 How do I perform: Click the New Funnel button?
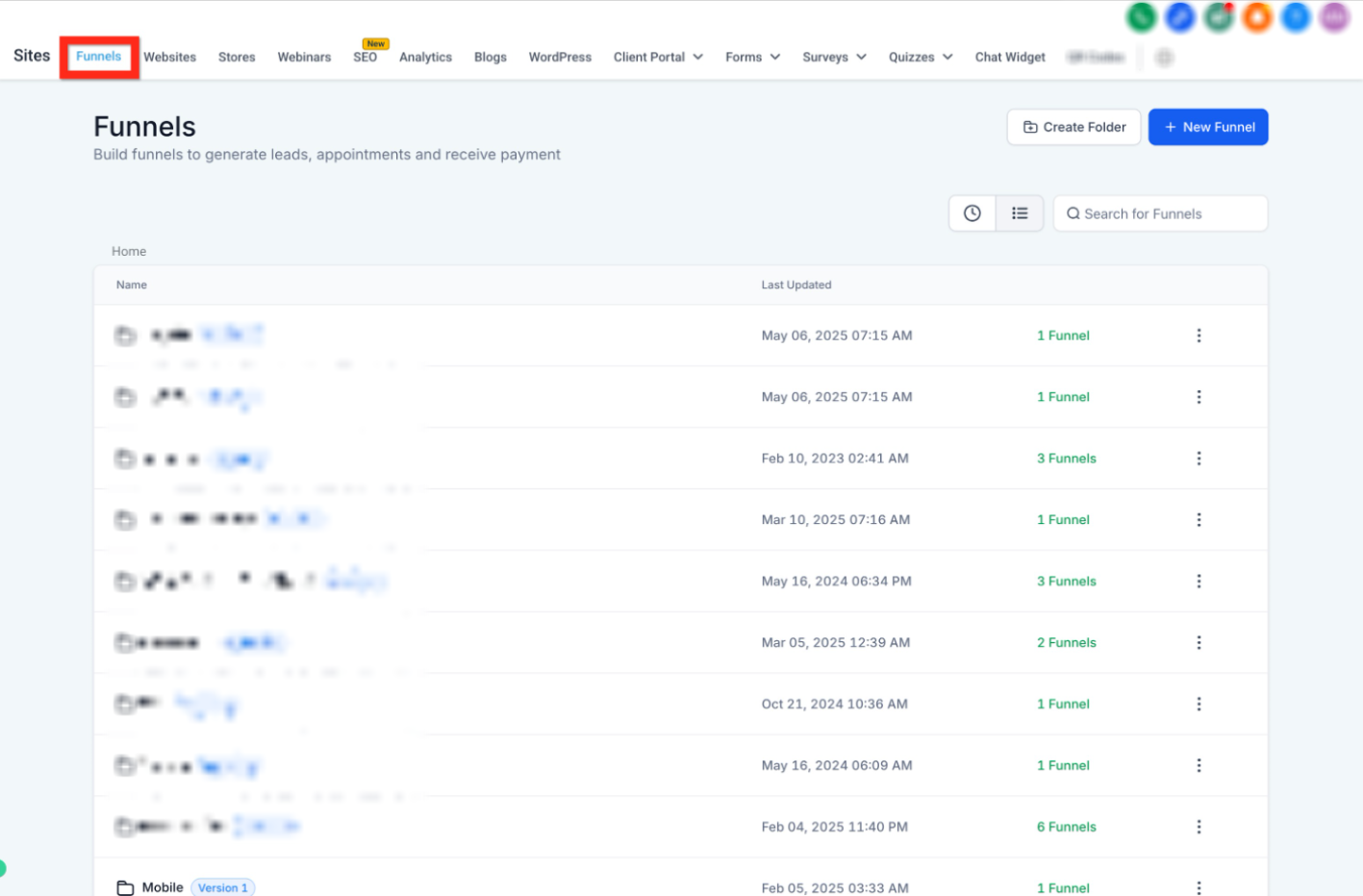click(1208, 127)
